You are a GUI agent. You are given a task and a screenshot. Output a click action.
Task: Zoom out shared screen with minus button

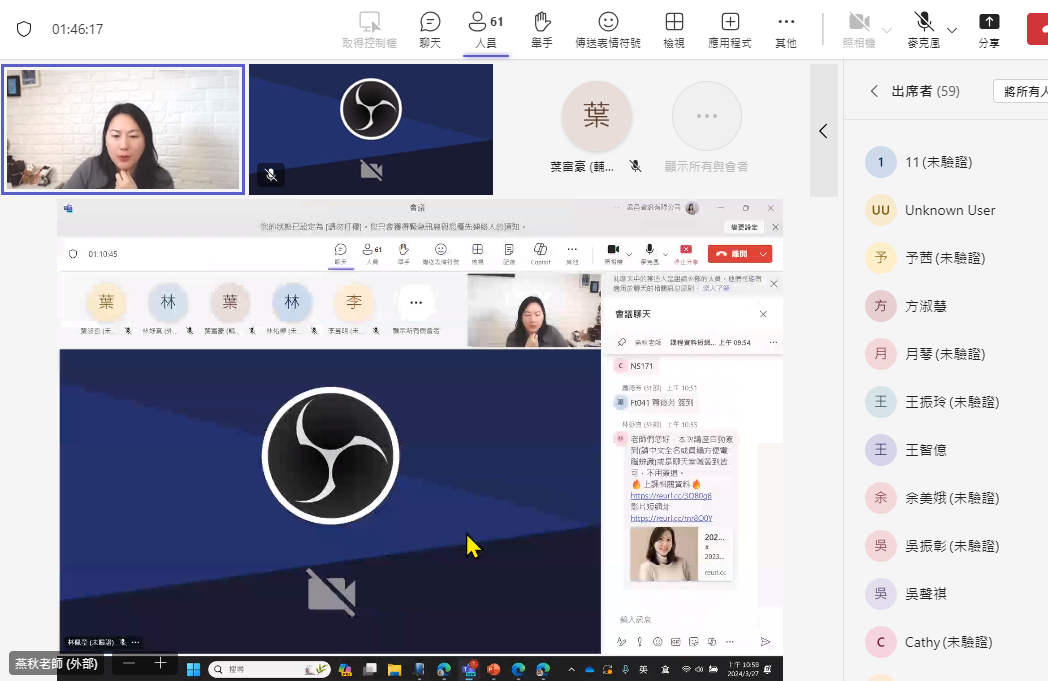click(x=129, y=663)
